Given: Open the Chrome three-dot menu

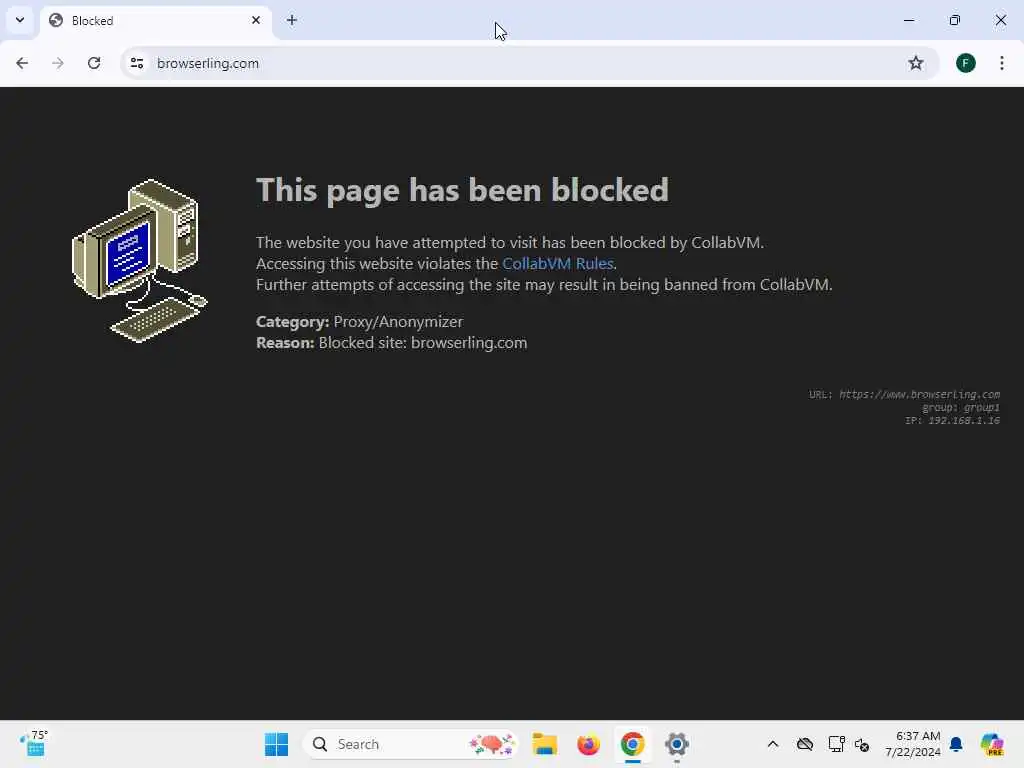Looking at the screenshot, I should tap(1002, 63).
